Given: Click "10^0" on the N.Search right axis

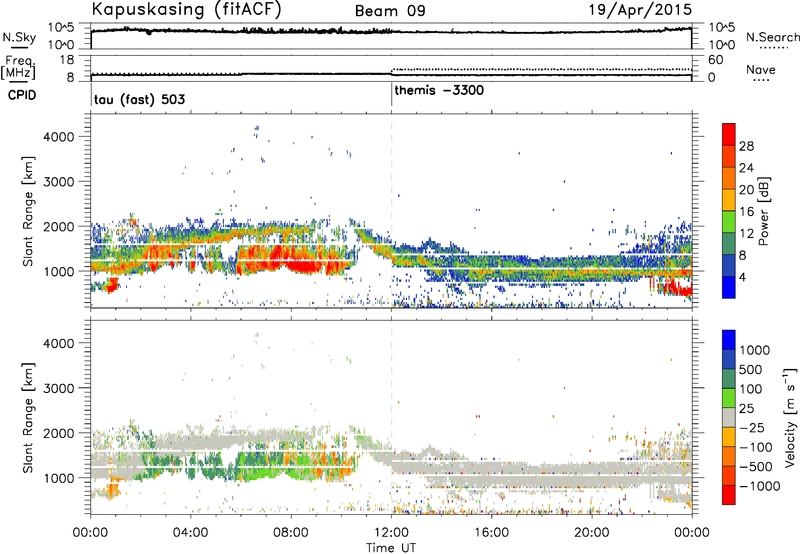Looking at the screenshot, I should point(721,45).
